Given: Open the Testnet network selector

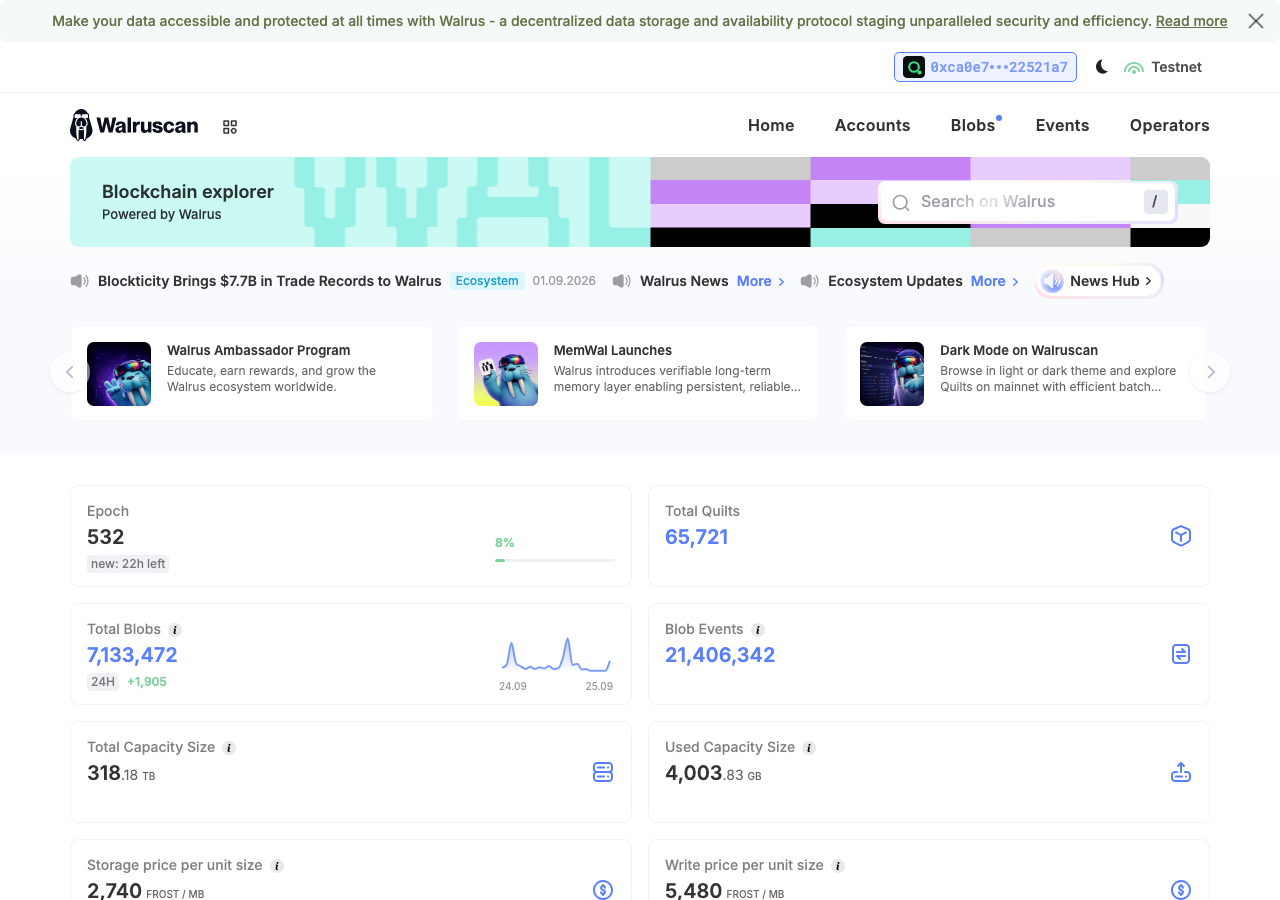Looking at the screenshot, I should coord(1163,67).
